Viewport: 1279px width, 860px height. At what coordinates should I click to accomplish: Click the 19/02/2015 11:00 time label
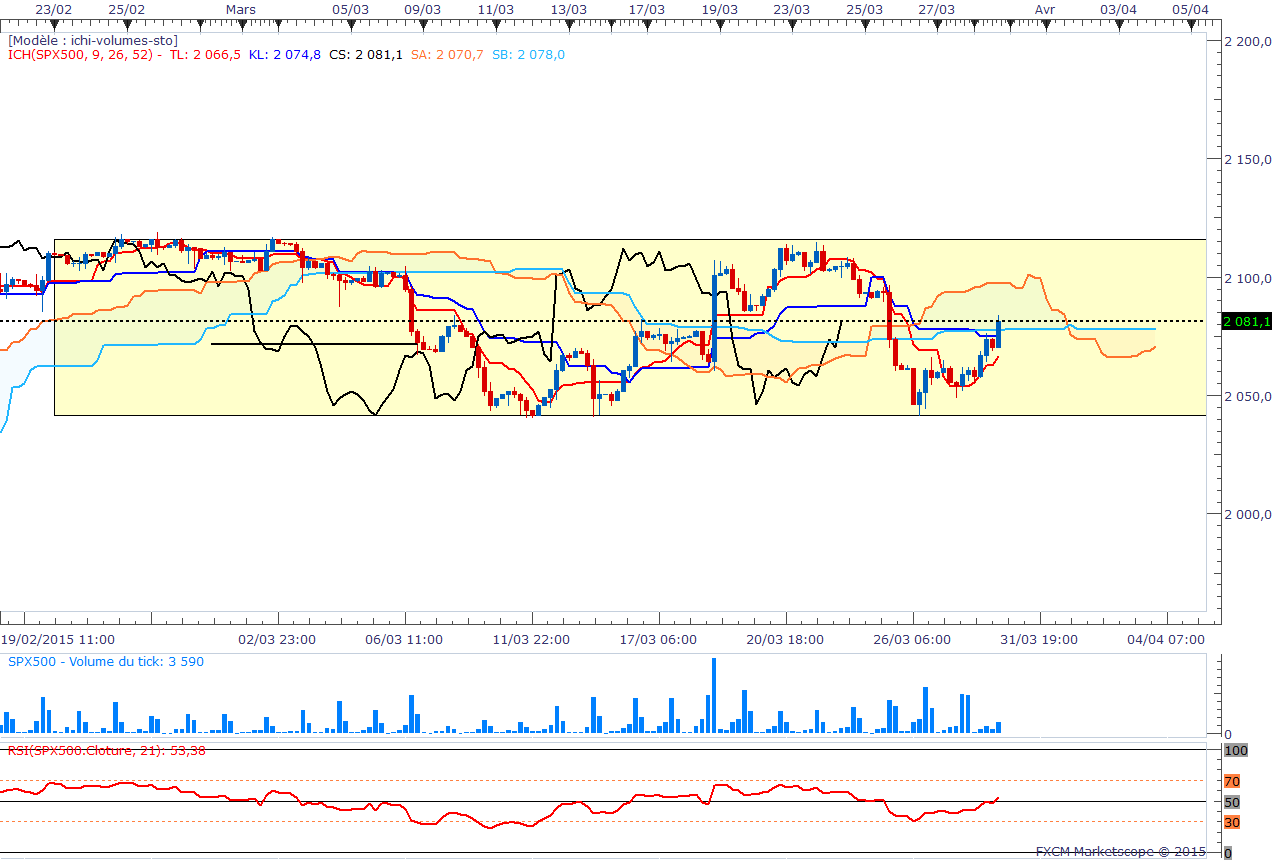(x=57, y=639)
